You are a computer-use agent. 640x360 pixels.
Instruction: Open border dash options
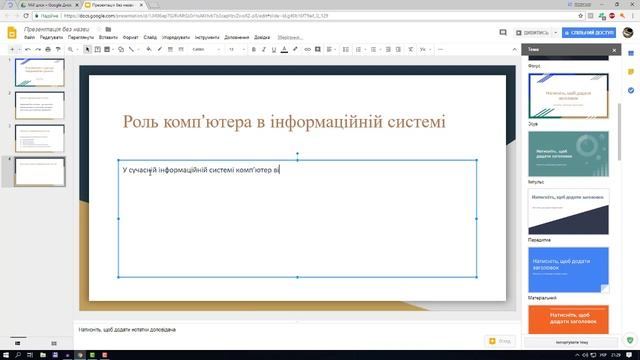pyautogui.click(x=181, y=49)
